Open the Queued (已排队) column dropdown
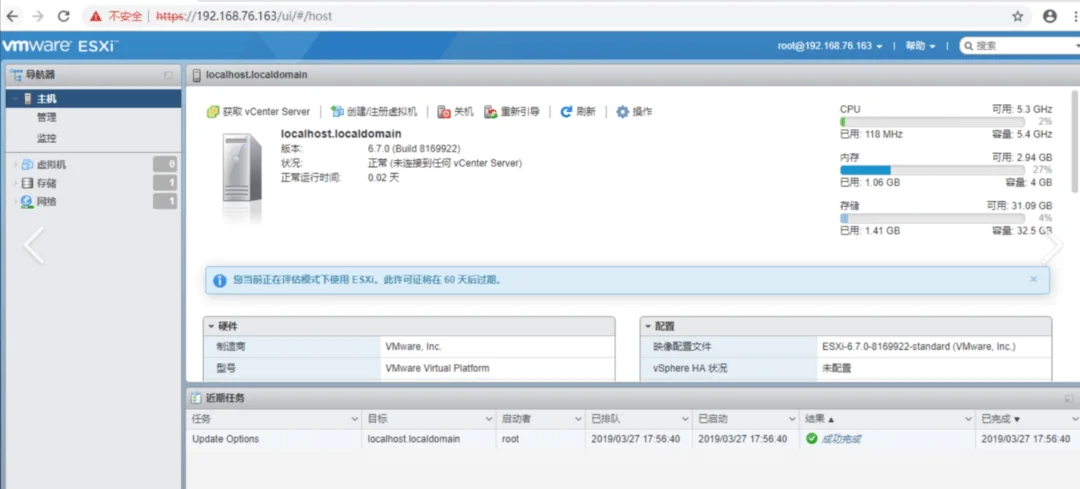1080x489 pixels. tap(685, 419)
